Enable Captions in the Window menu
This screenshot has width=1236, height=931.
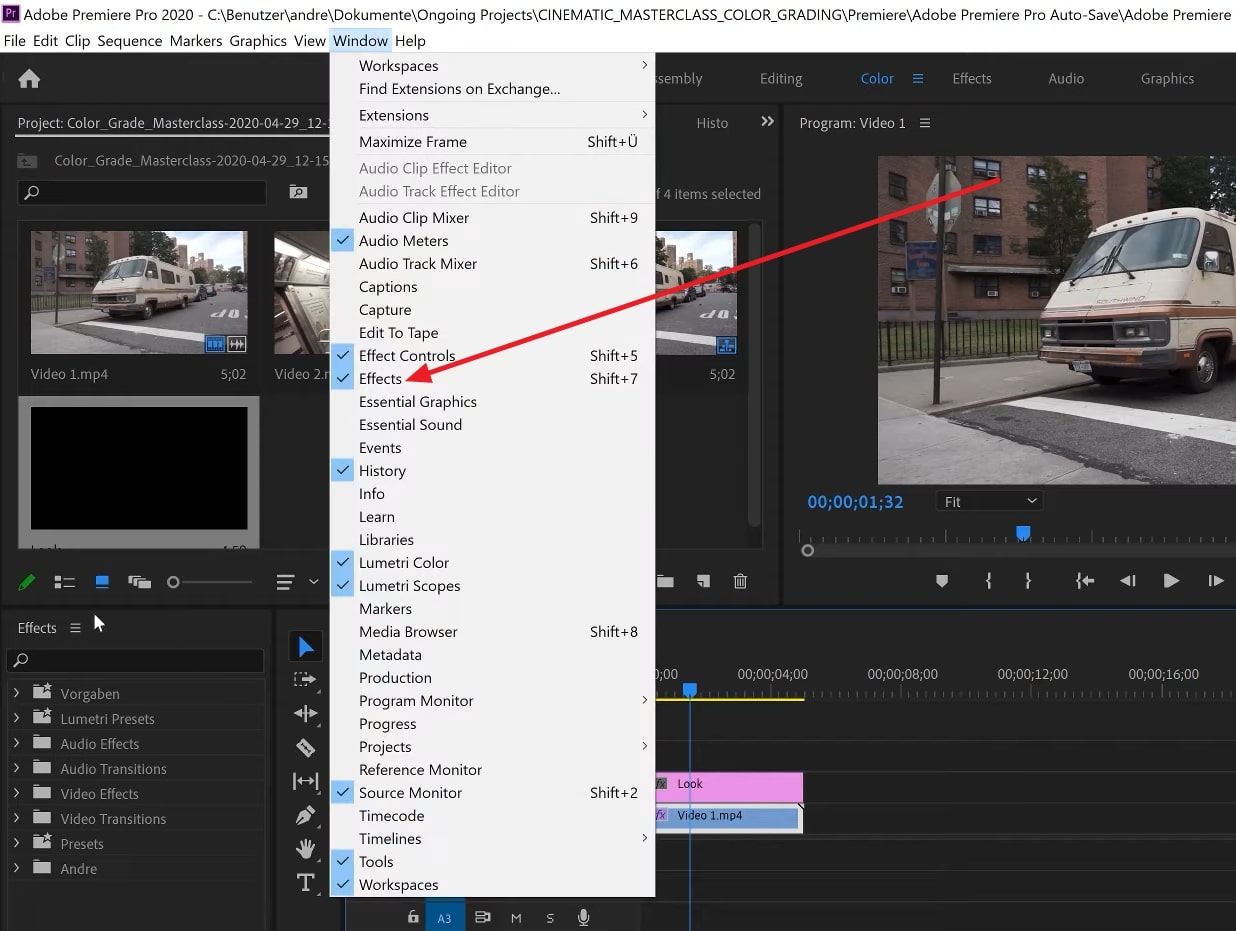tap(387, 286)
